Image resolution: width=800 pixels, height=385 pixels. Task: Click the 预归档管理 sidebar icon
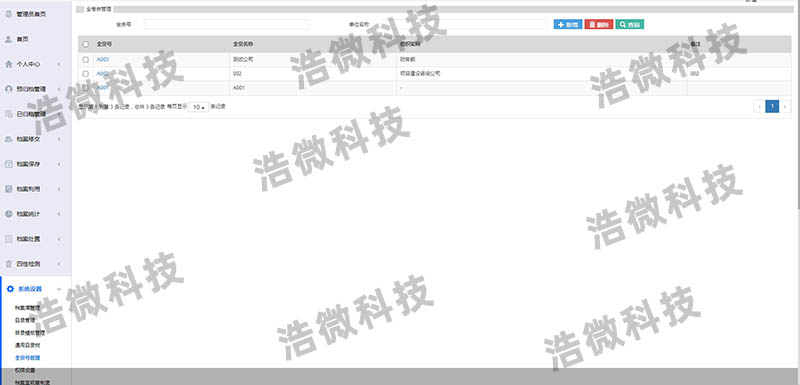(8, 89)
